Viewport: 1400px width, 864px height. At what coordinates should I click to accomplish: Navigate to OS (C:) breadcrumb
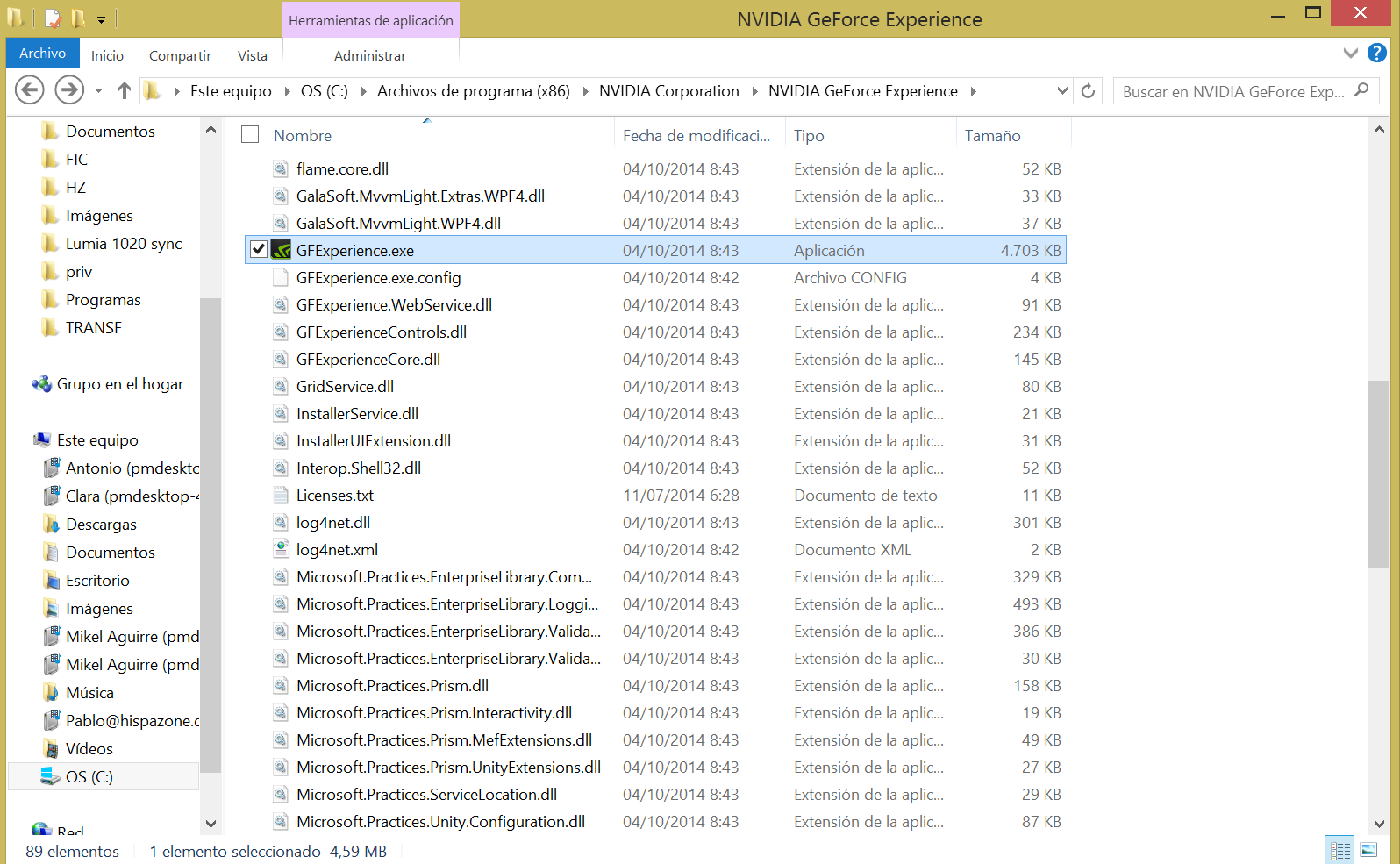tap(325, 91)
